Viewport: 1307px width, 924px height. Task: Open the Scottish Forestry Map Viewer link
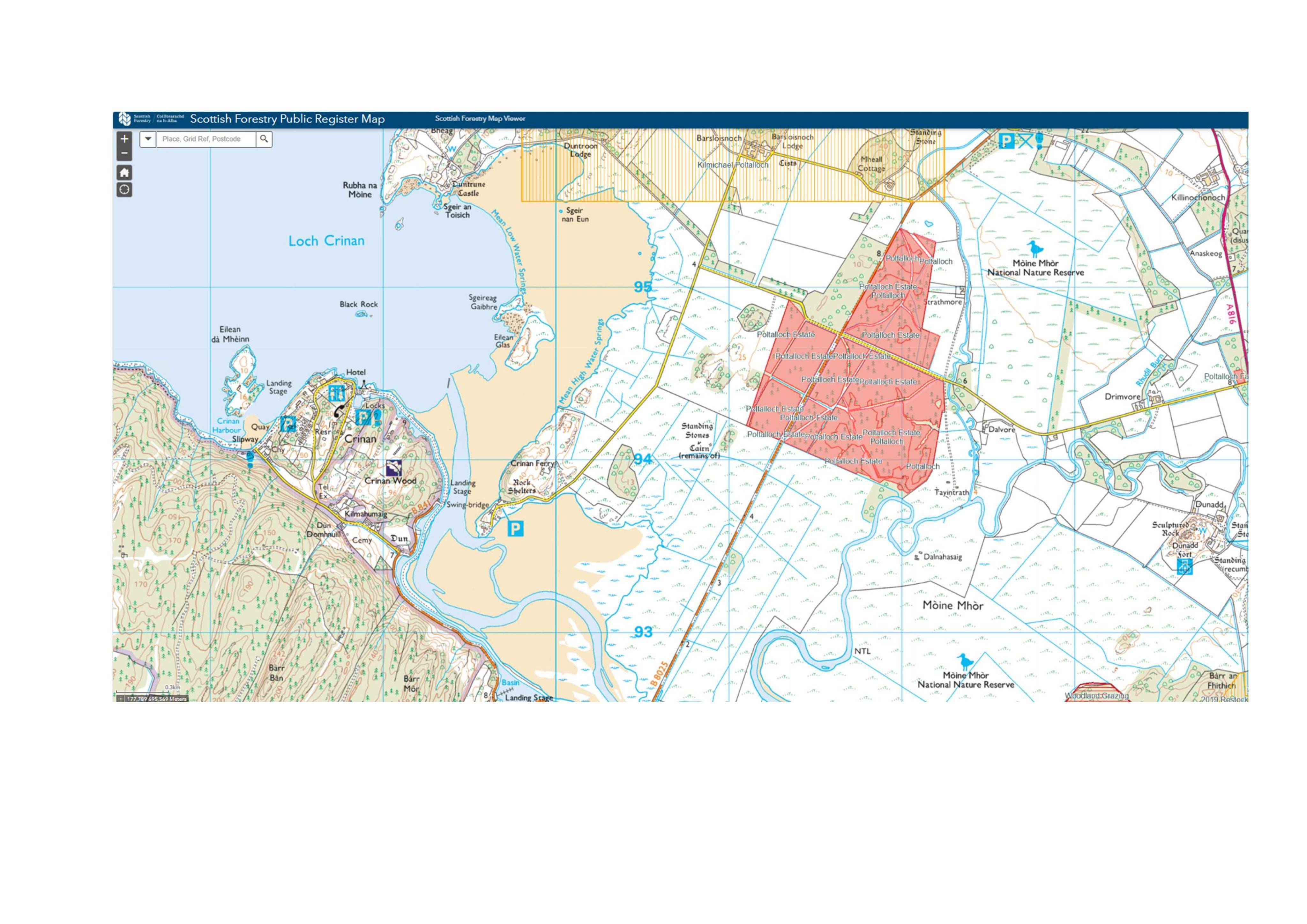480,119
